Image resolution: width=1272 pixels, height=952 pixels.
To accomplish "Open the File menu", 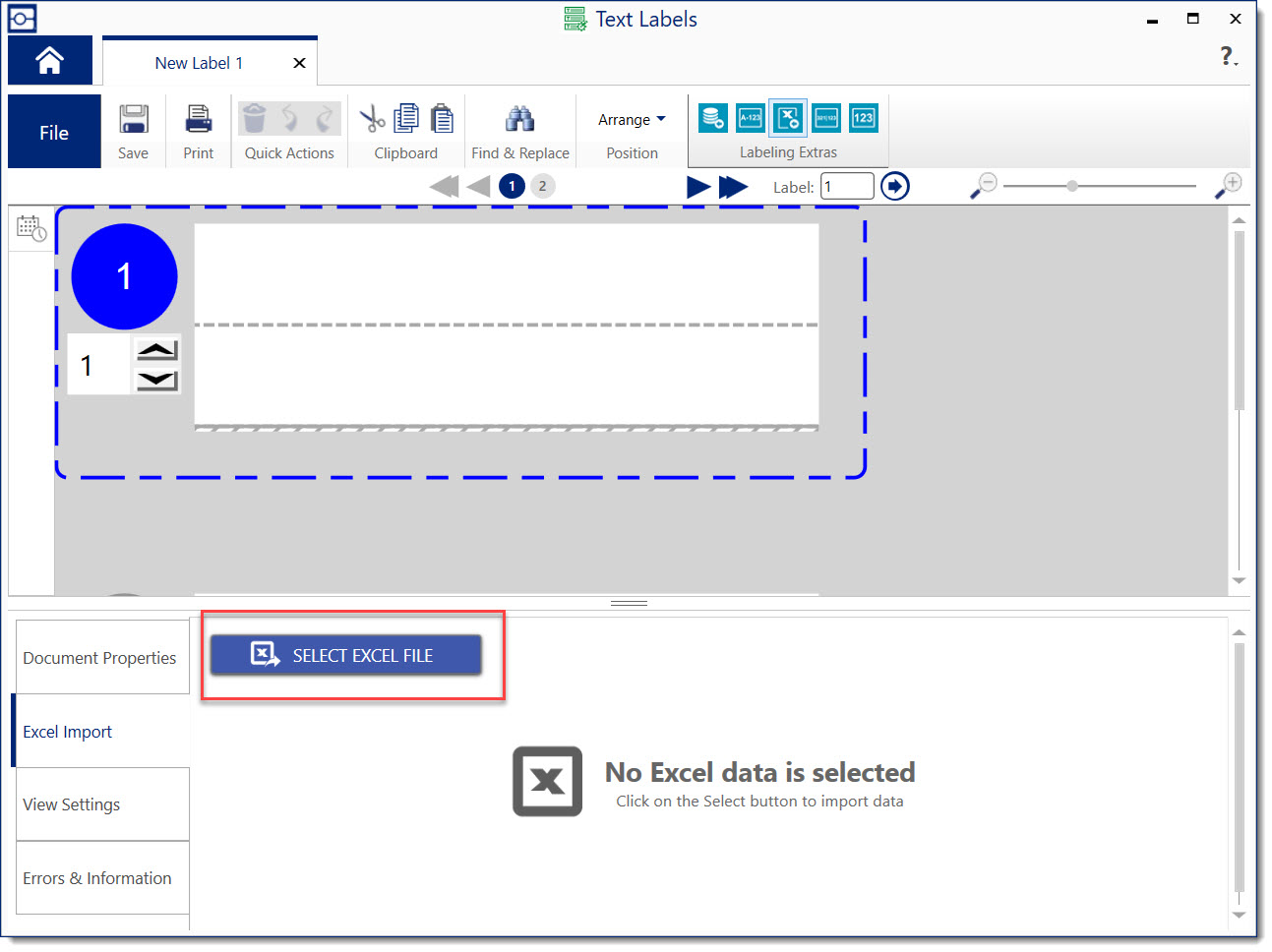I will click(54, 132).
